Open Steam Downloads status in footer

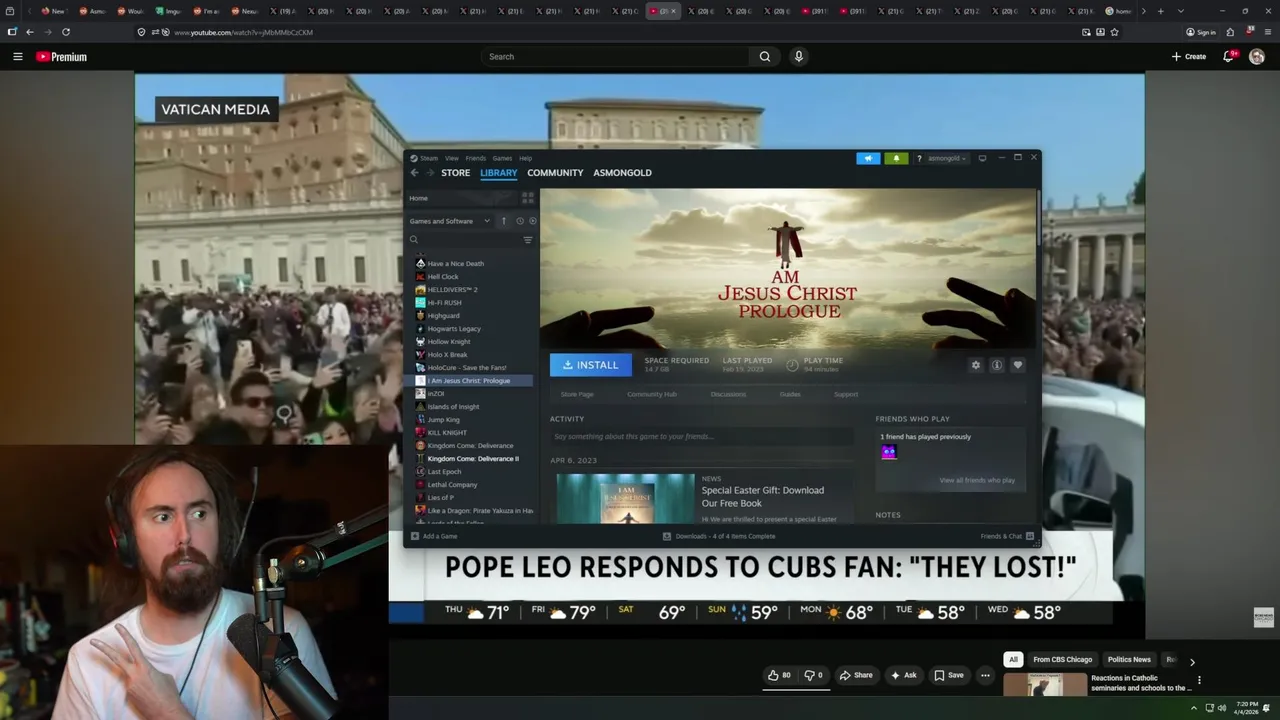pyautogui.click(x=719, y=536)
